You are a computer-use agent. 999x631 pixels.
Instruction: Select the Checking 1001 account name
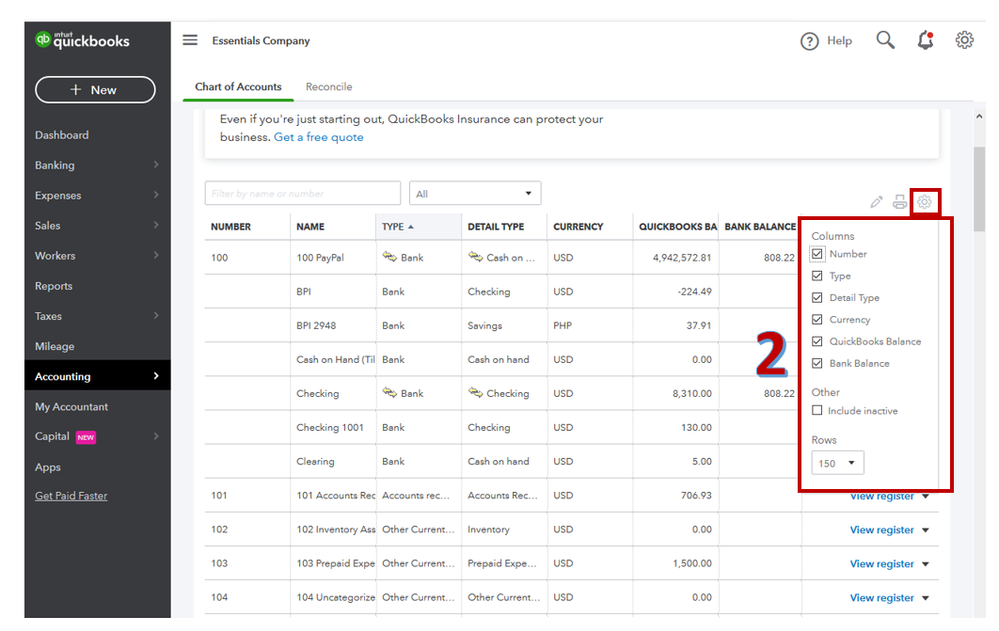330,427
